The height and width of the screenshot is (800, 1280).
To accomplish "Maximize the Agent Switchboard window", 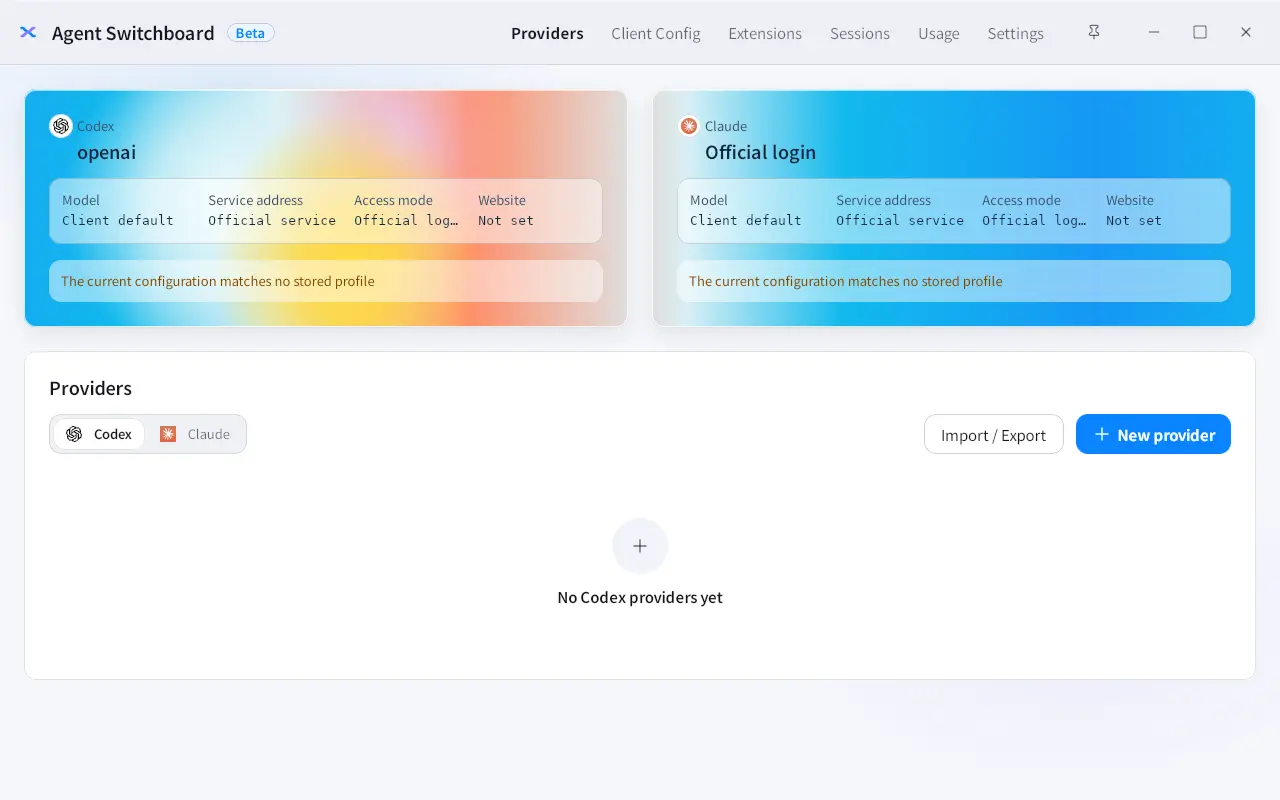I will click(1200, 32).
